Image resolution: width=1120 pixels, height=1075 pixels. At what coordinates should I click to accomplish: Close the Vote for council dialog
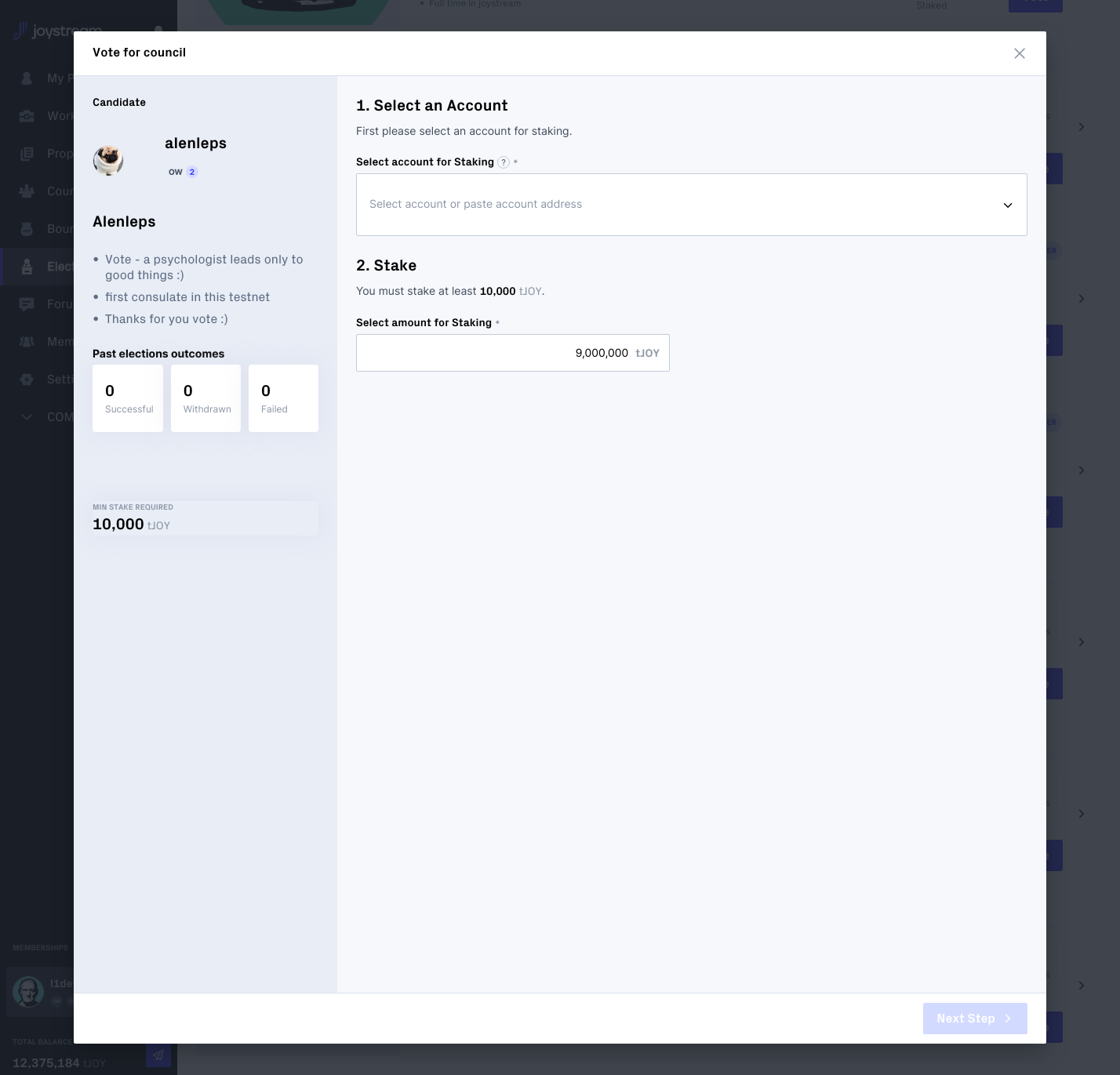[1020, 53]
